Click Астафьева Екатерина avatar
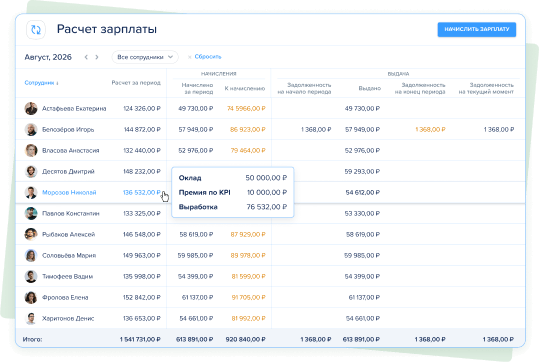 tap(31, 108)
